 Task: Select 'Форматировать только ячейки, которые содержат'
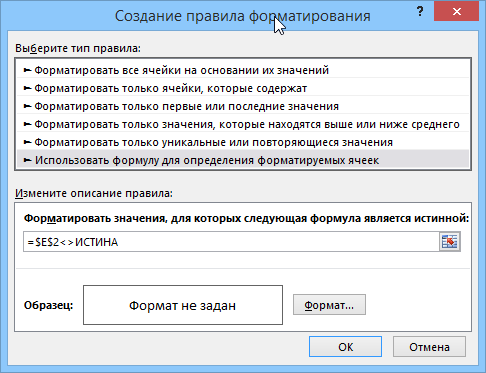(243, 88)
